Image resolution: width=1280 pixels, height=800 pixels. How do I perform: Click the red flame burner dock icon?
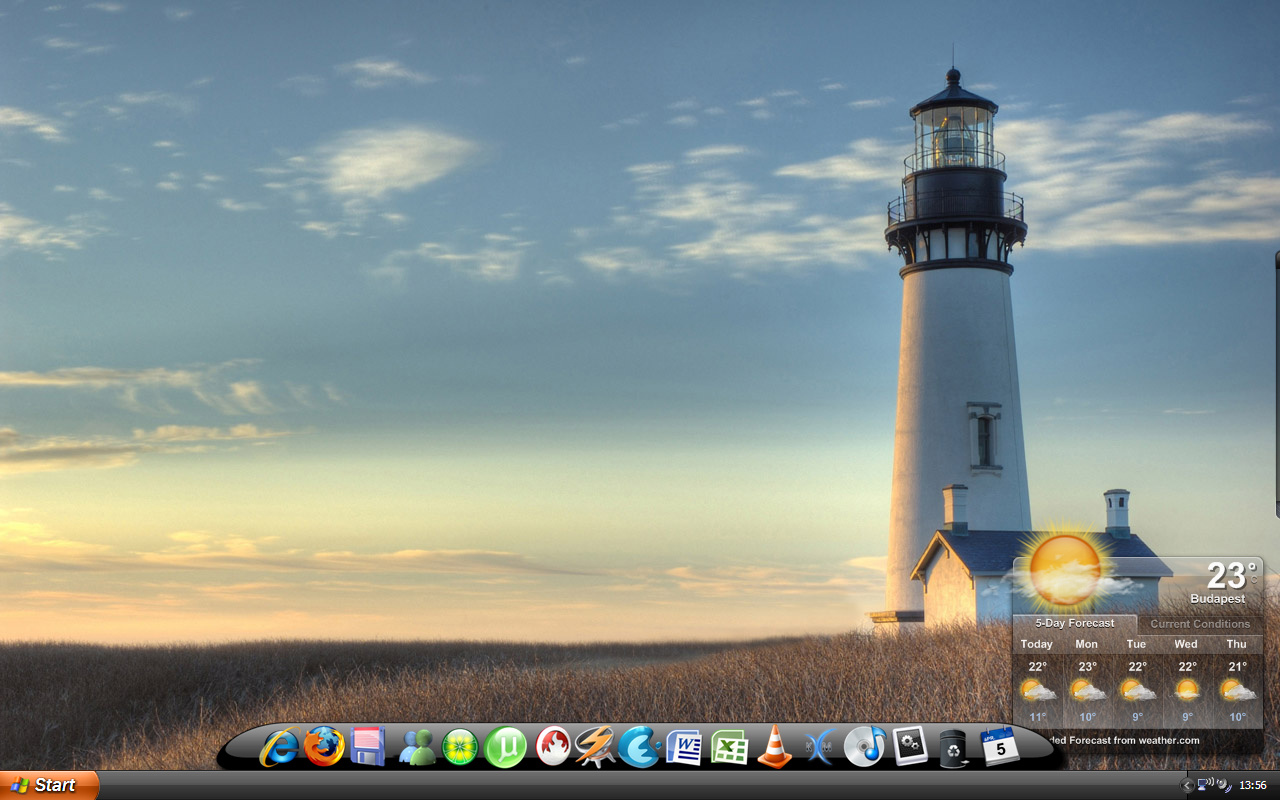tap(553, 747)
